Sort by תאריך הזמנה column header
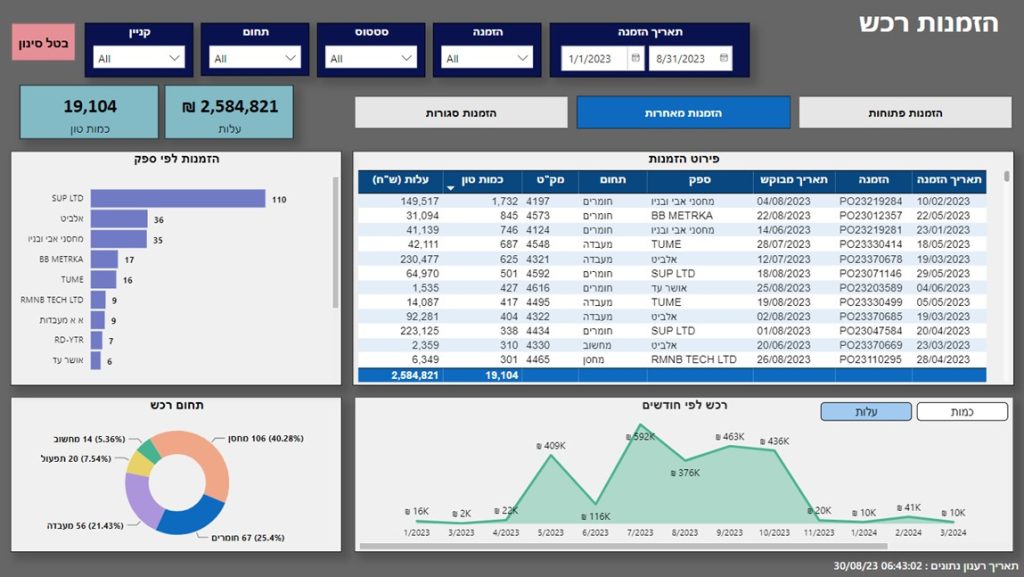The image size is (1024, 577). point(949,179)
